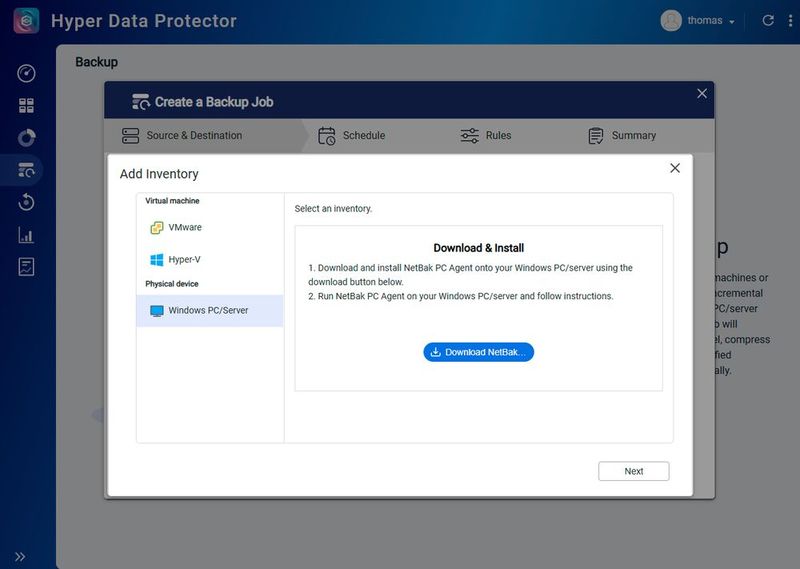Click the Hyper-V Windows logo icon
The height and width of the screenshot is (569, 800).
tap(157, 260)
